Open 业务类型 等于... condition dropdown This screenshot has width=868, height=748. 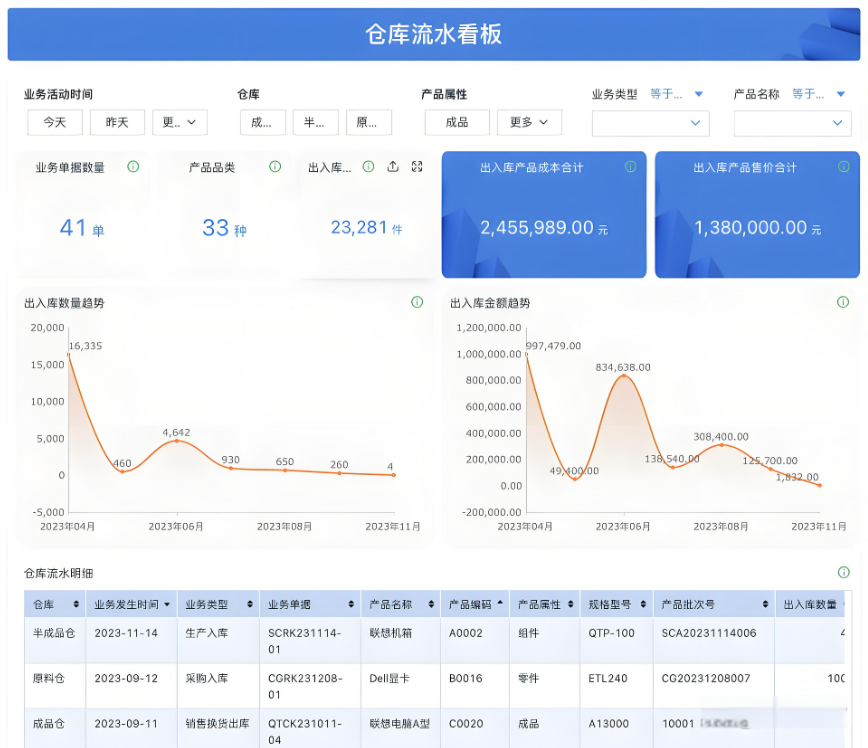(676, 94)
